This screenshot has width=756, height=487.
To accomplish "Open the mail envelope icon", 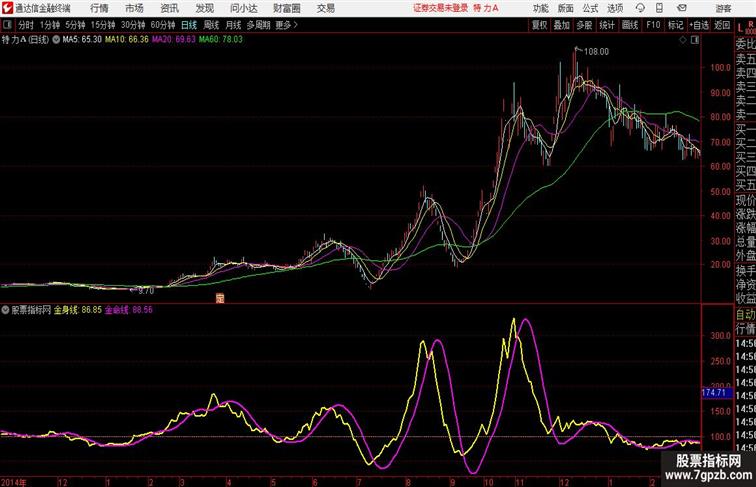I will coord(682,8).
